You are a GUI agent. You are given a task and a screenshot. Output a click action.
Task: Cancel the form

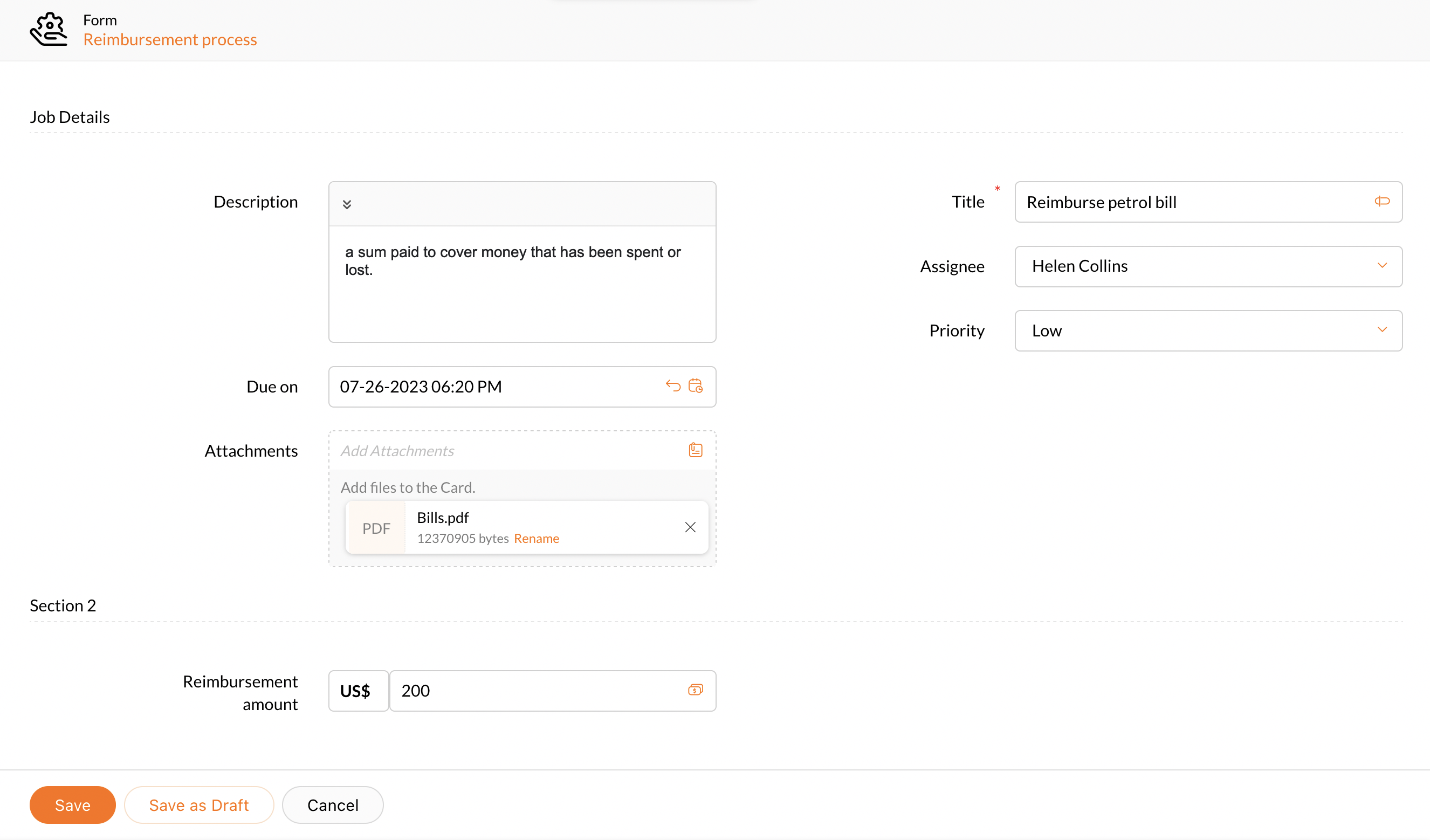point(333,805)
